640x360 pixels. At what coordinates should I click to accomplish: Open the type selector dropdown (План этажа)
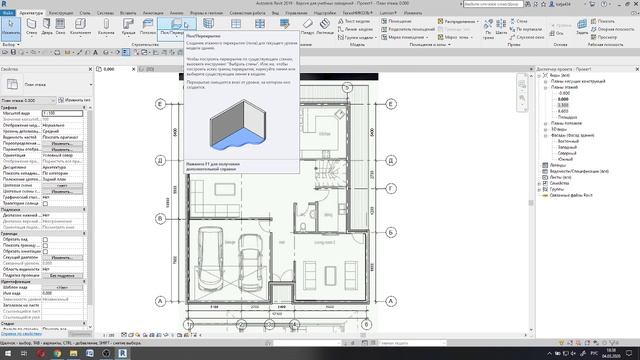(x=47, y=84)
